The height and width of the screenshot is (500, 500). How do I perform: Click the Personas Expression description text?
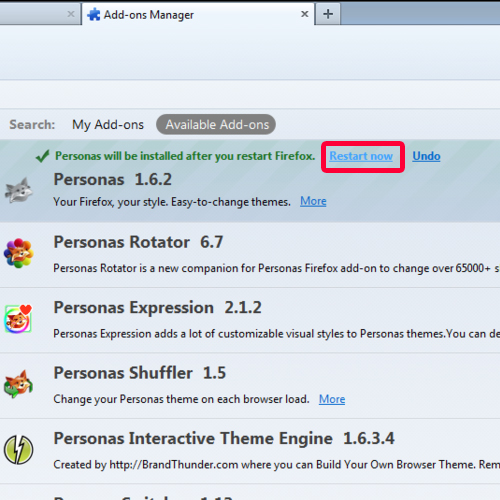277,334
